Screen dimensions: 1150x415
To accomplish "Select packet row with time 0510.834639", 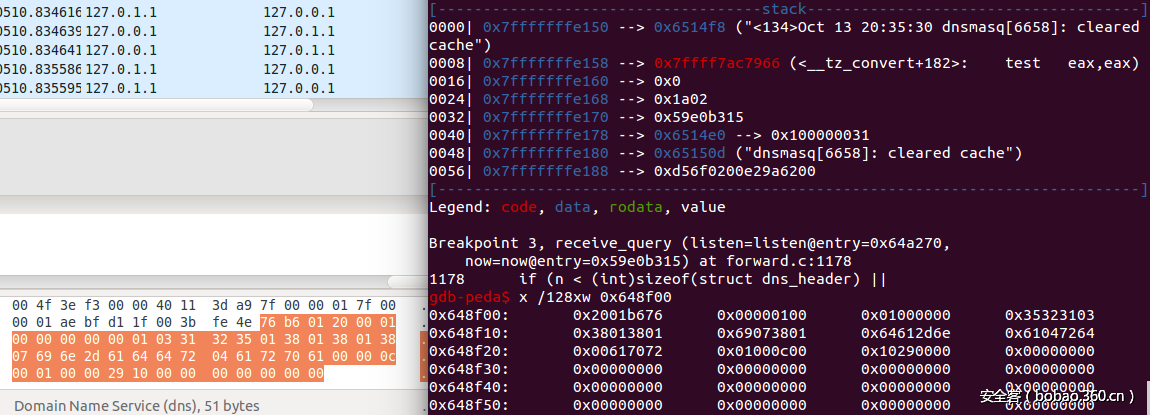I will tap(213, 32).
